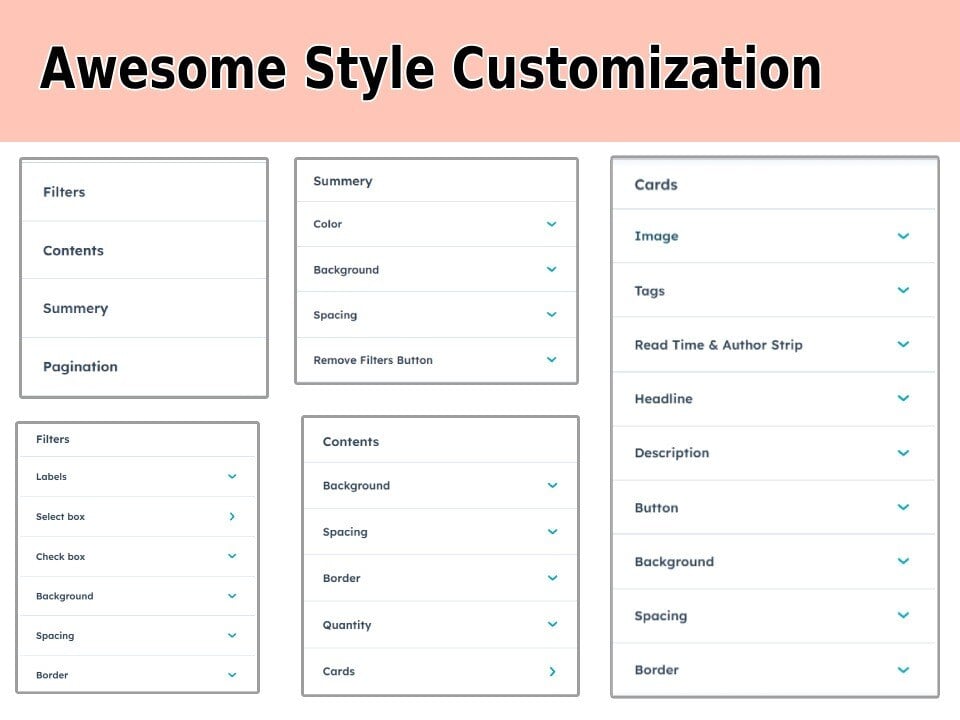
Task: Click the Summery navigation entry
Action: (x=75, y=308)
